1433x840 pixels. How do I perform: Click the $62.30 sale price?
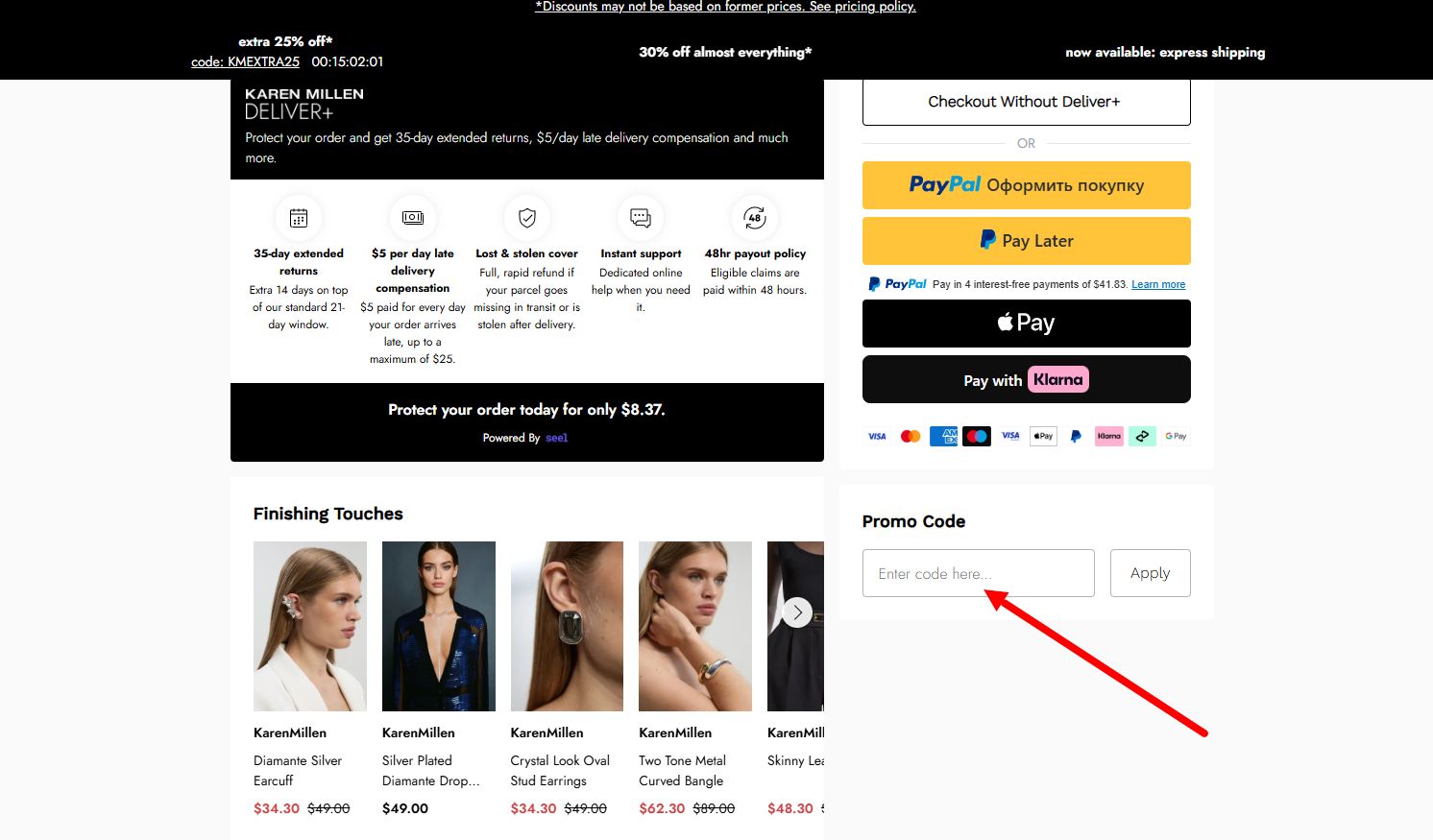click(663, 808)
